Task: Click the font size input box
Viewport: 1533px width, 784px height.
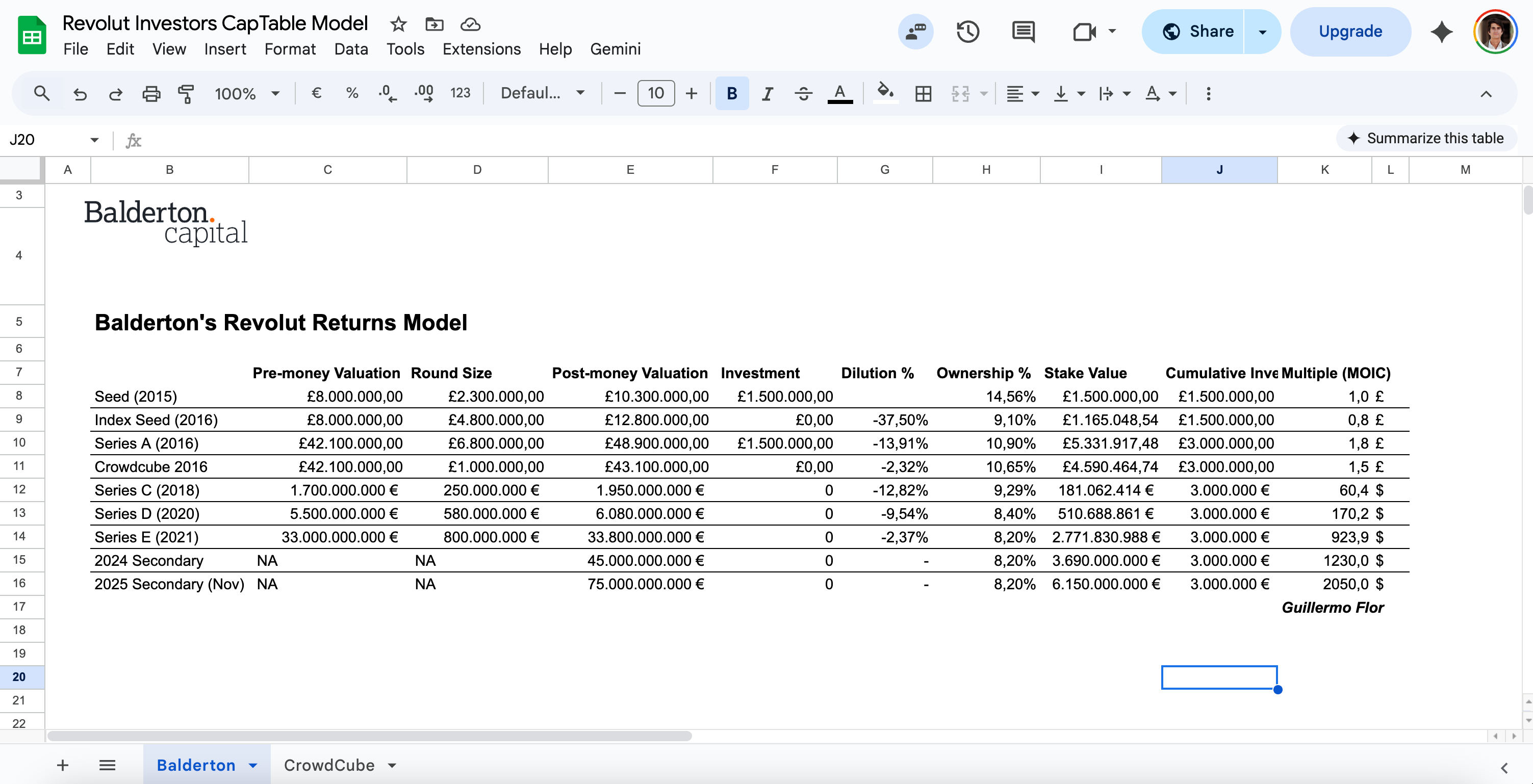Action: pyautogui.click(x=655, y=93)
